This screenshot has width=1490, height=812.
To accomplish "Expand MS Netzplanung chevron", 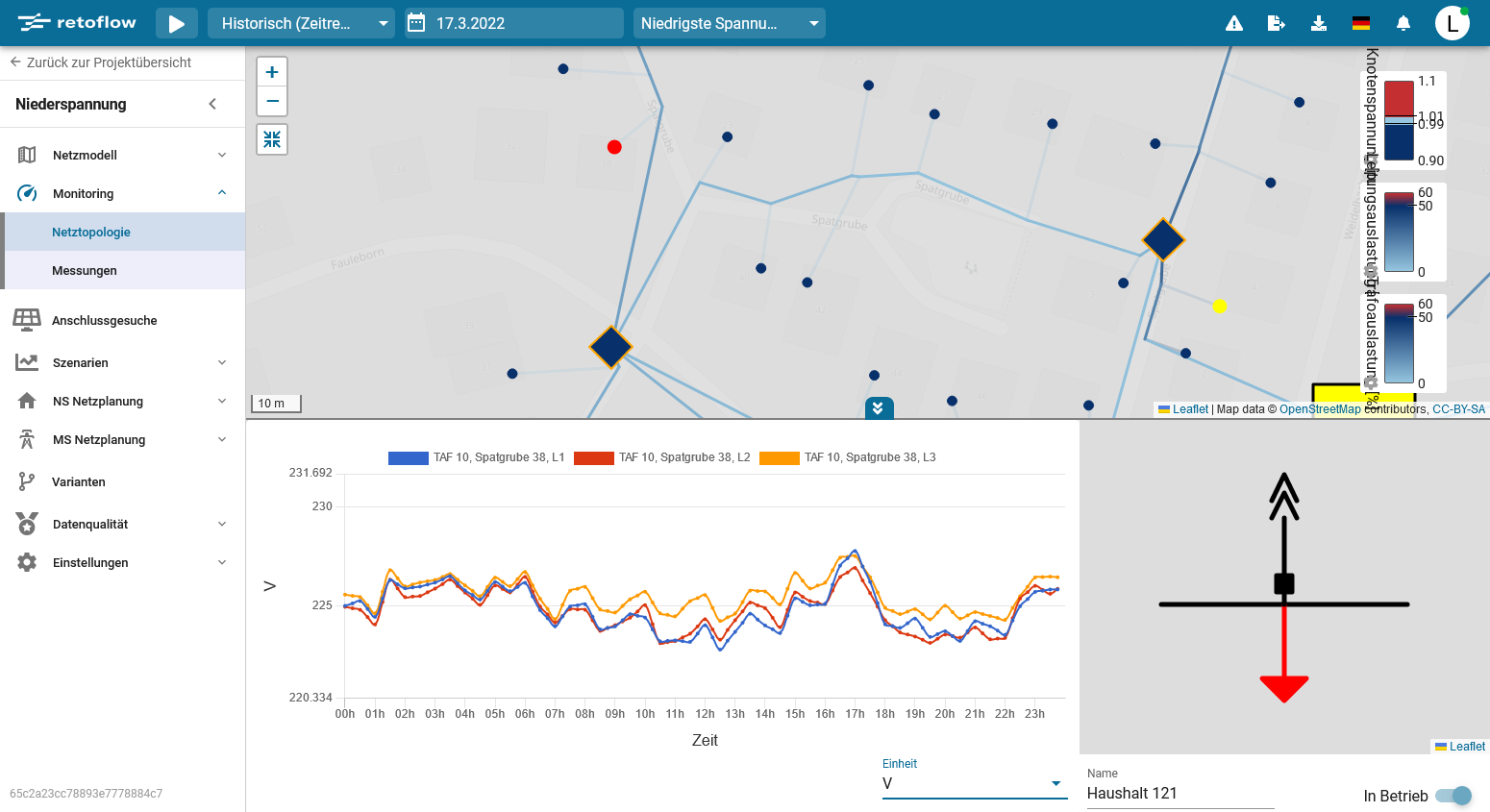I will coord(222,439).
